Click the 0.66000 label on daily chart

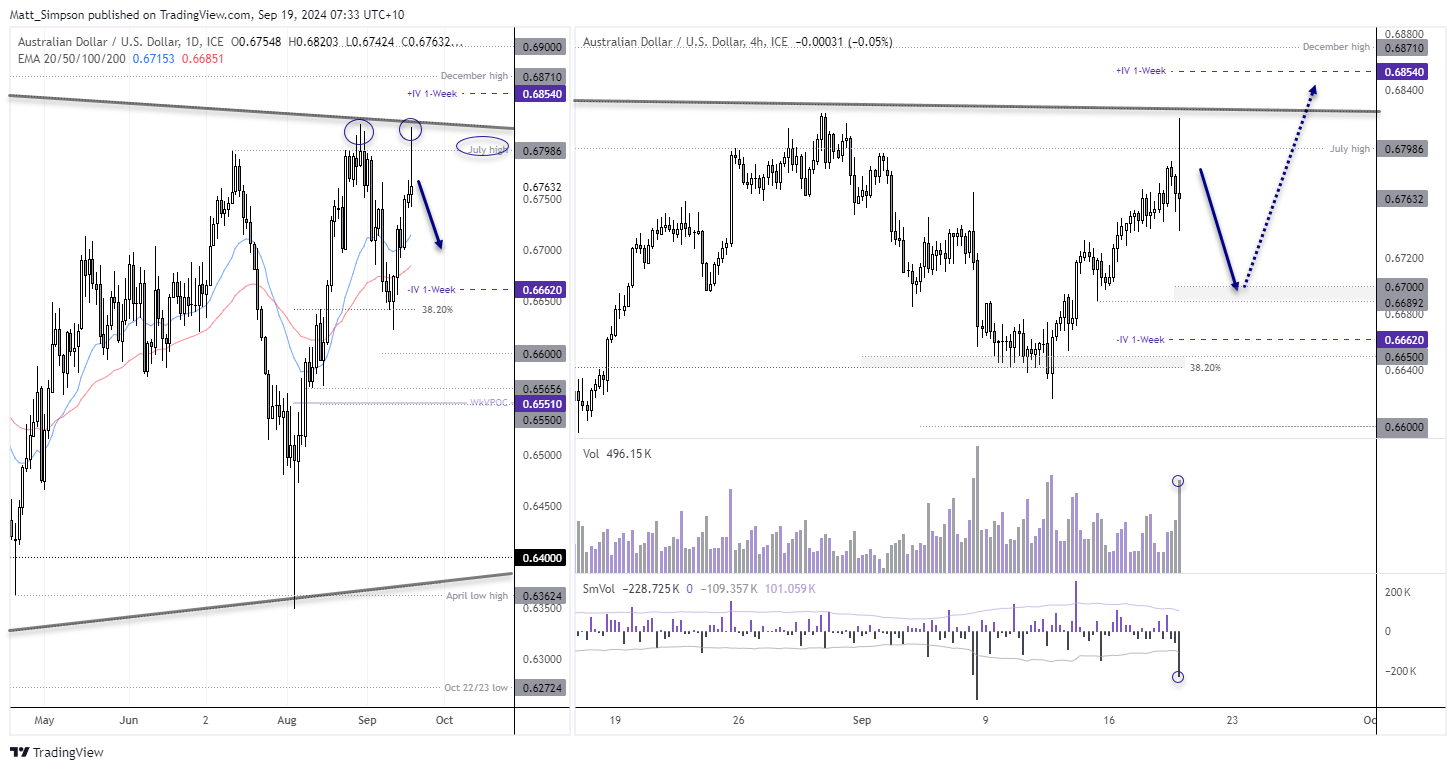point(541,353)
